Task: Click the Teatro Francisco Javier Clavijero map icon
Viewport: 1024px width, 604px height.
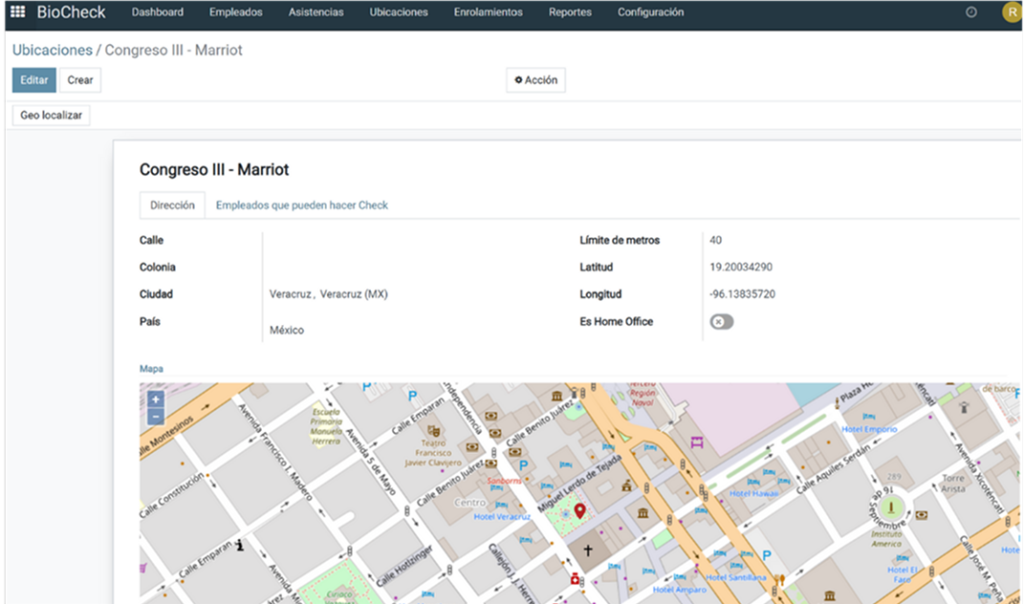Action: (436, 430)
